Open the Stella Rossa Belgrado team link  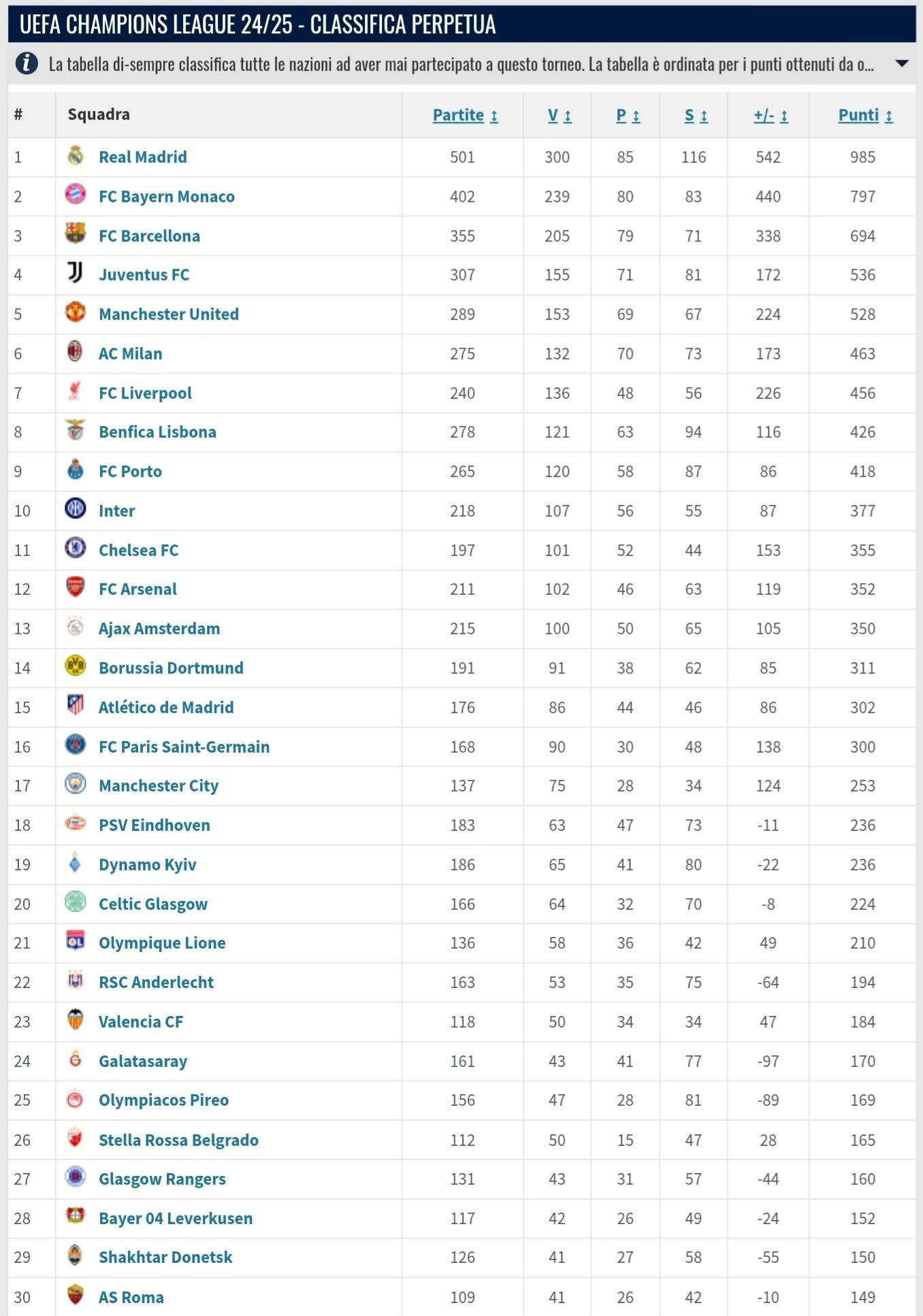coord(178,1140)
